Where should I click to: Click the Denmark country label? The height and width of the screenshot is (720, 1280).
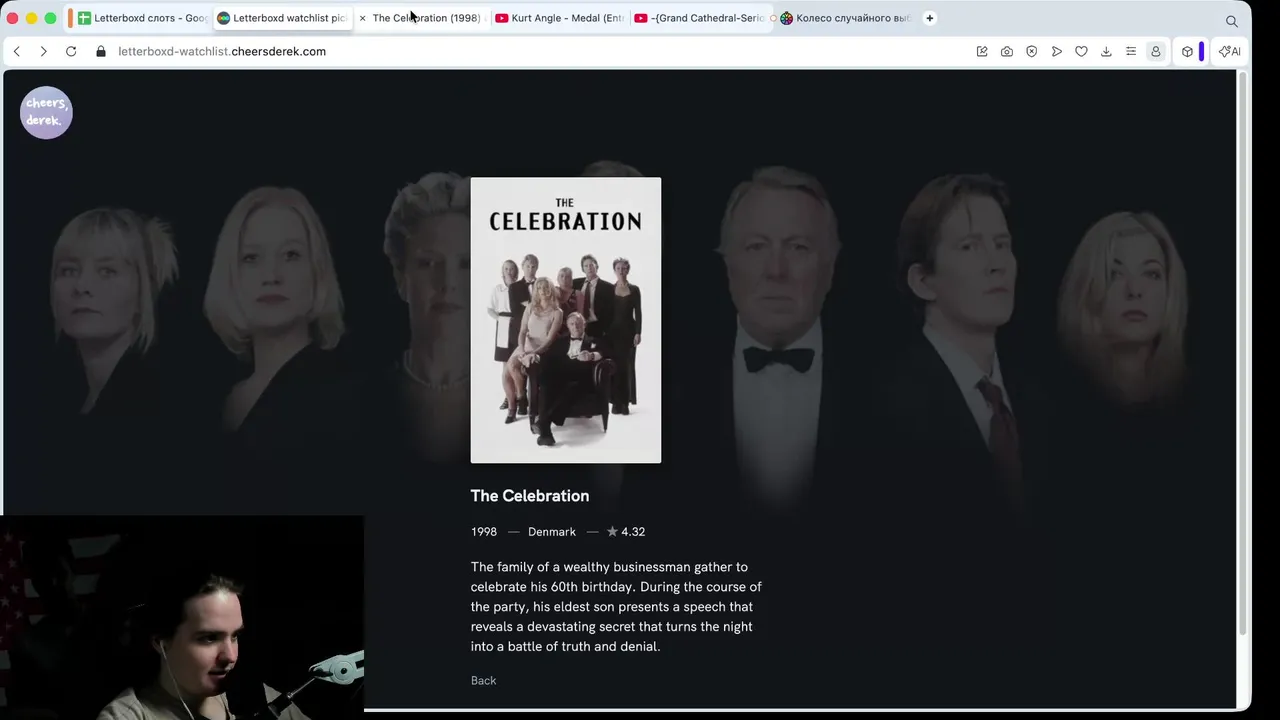pos(552,532)
